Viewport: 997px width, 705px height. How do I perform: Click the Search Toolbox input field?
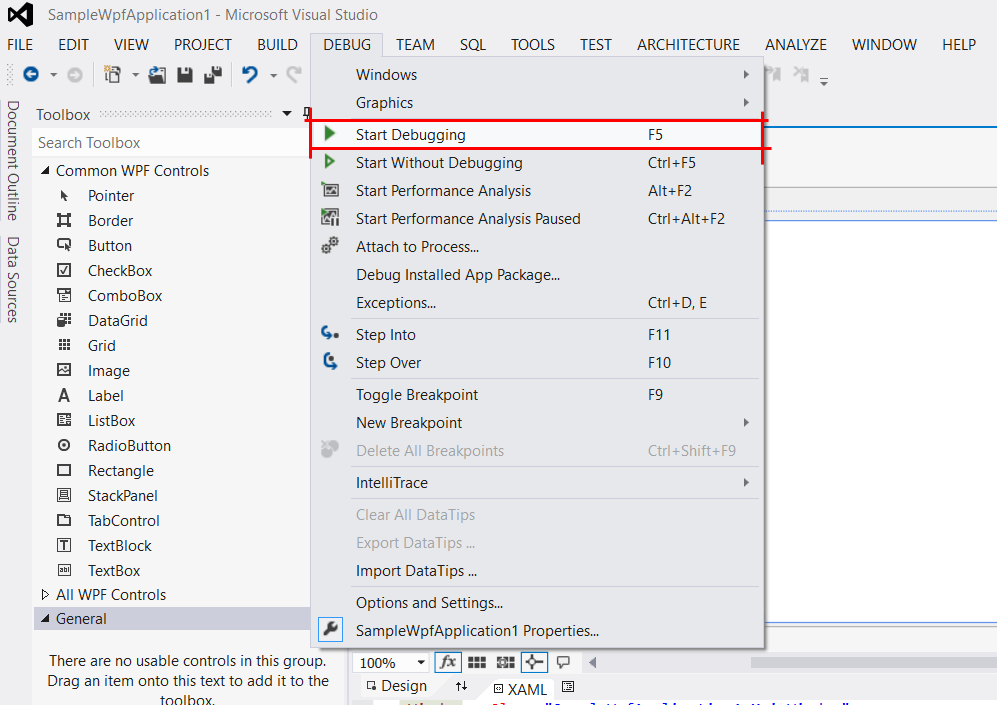click(170, 142)
